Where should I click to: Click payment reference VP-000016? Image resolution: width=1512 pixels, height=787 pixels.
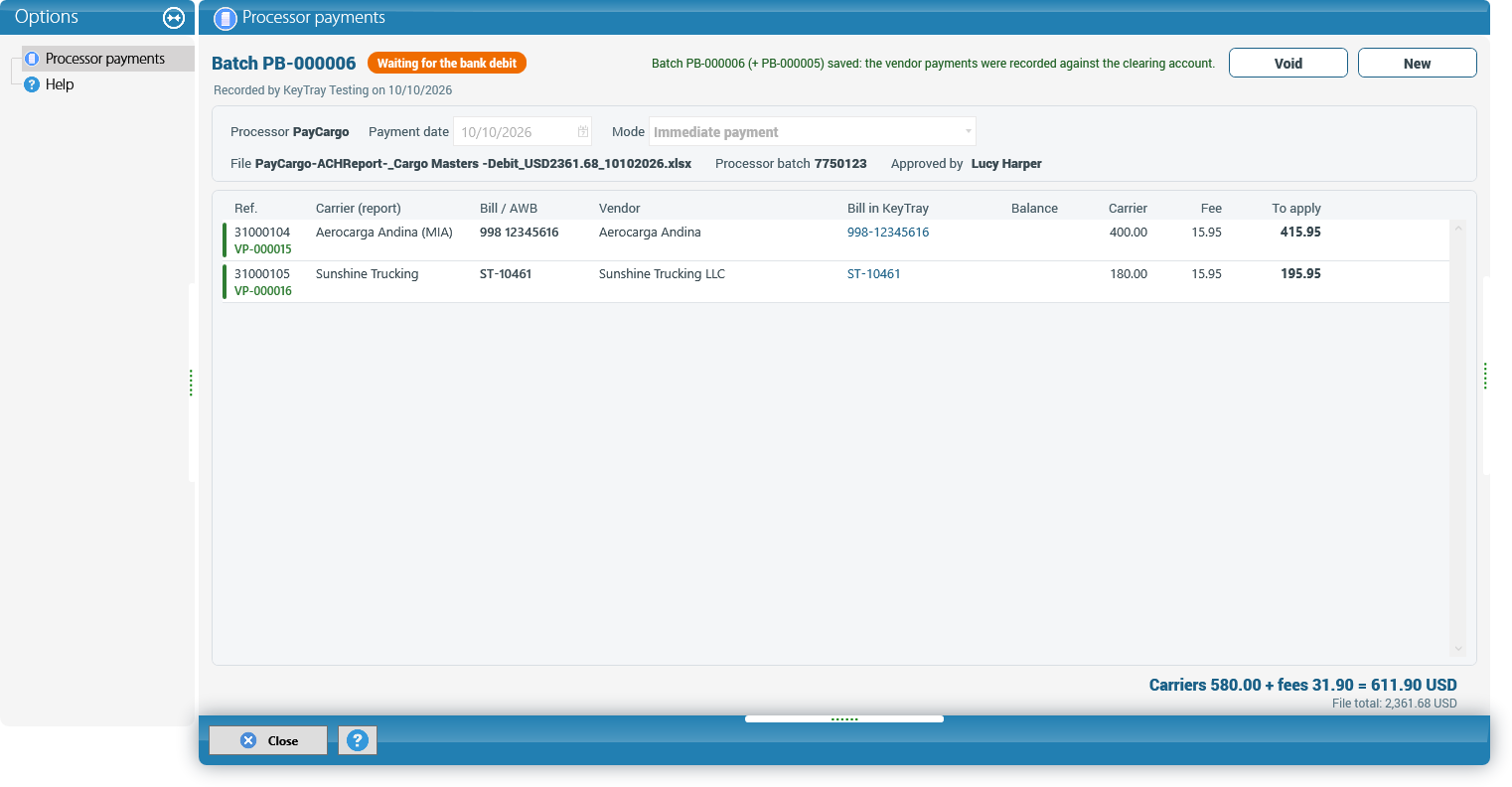[263, 291]
